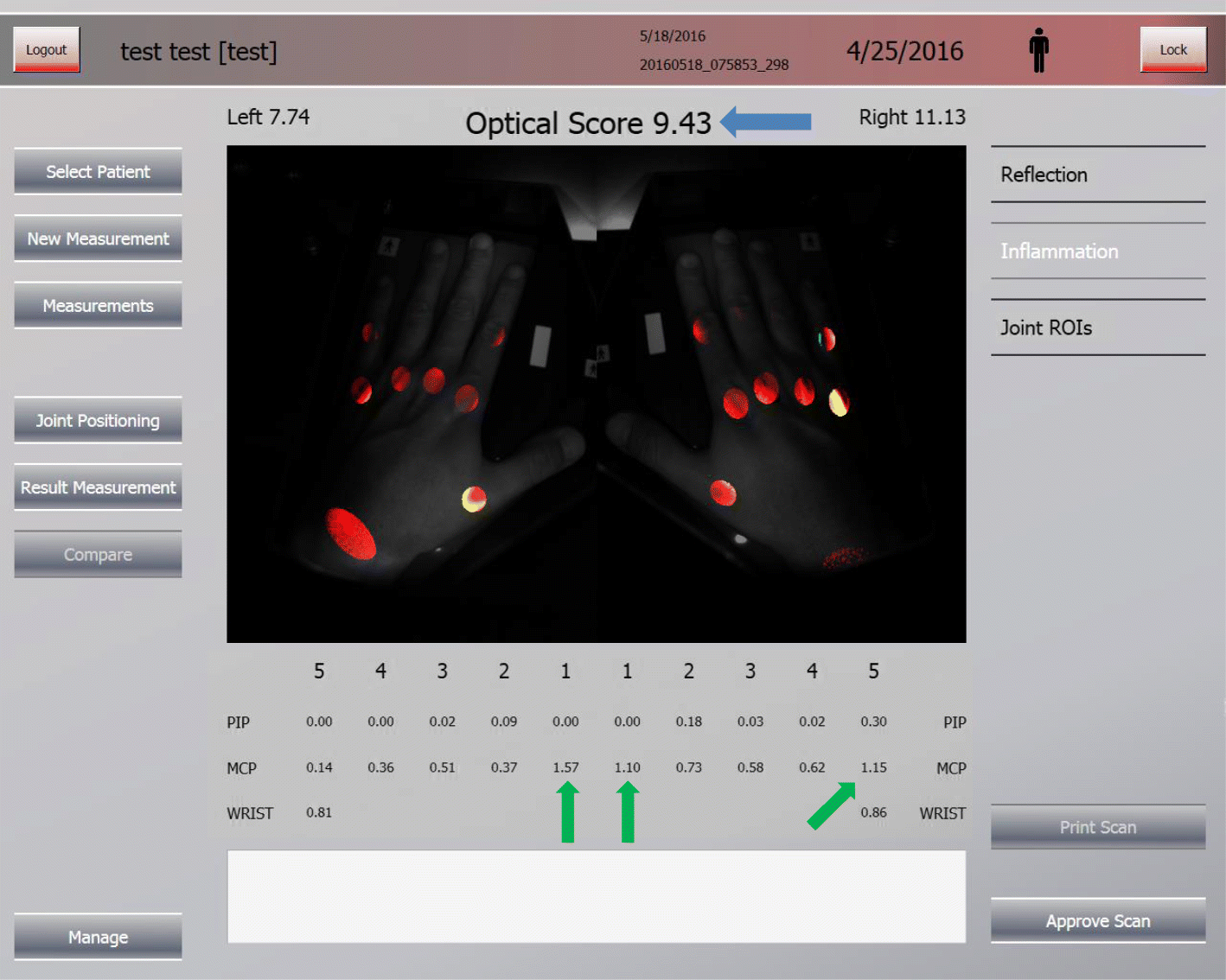Image resolution: width=1226 pixels, height=980 pixels.
Task: Click the Compare button
Action: [98, 554]
